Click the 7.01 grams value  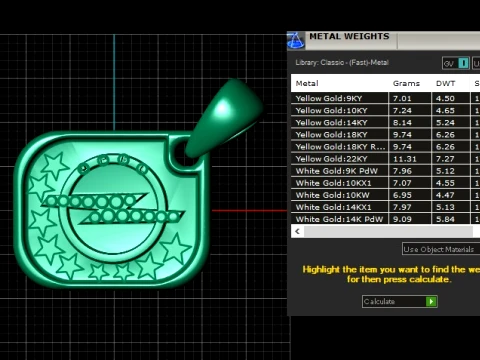click(x=402, y=98)
